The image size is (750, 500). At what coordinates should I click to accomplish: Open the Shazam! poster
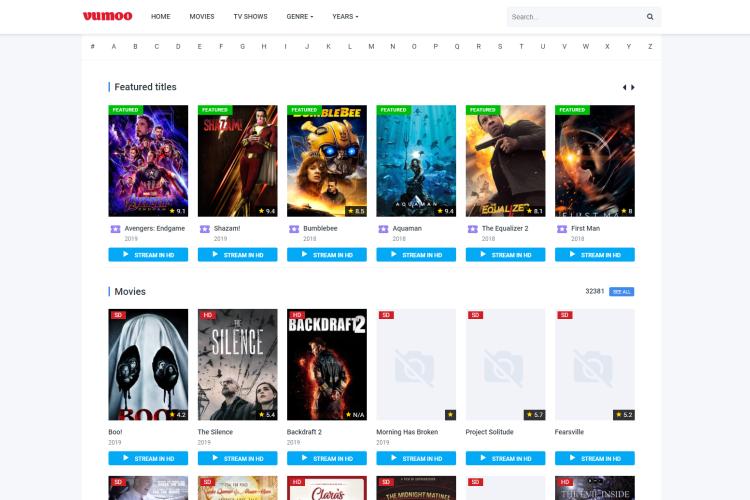point(238,161)
